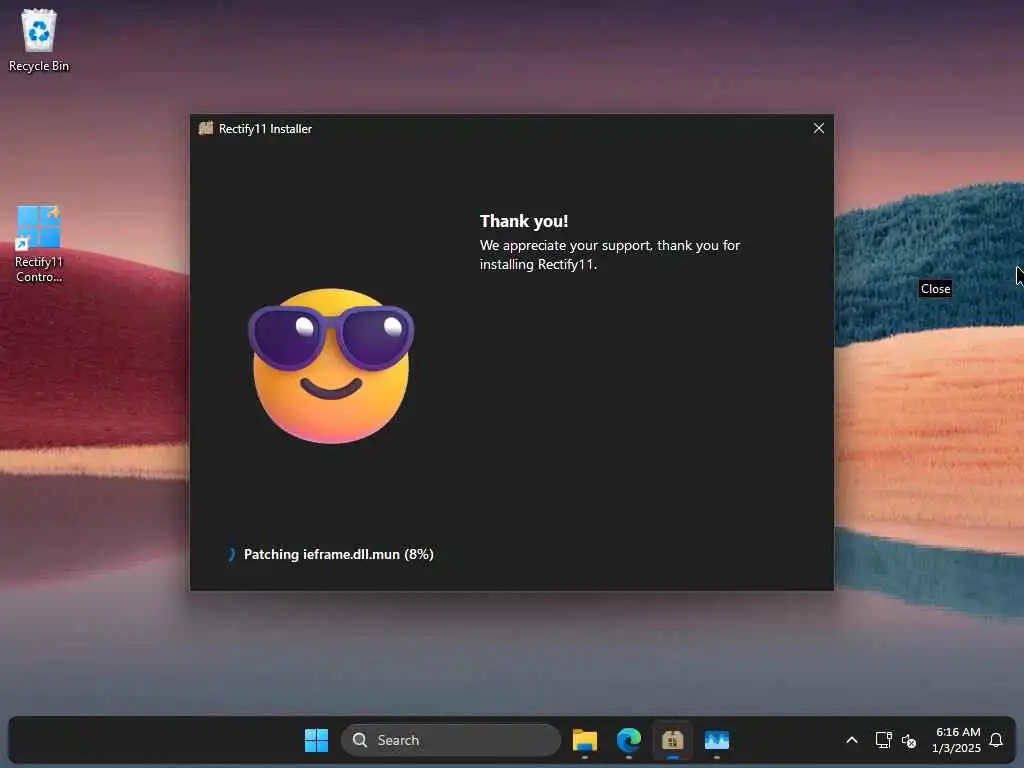Click the 'Patching ieframe.dll.mun (8%)' status text
The height and width of the screenshot is (768, 1024).
tap(338, 554)
